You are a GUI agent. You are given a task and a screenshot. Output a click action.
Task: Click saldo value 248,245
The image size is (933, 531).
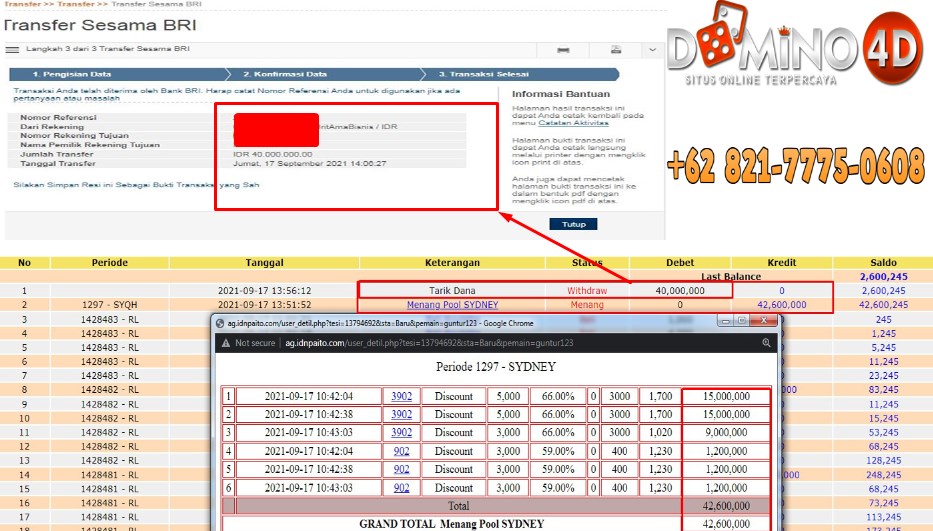tap(884, 475)
